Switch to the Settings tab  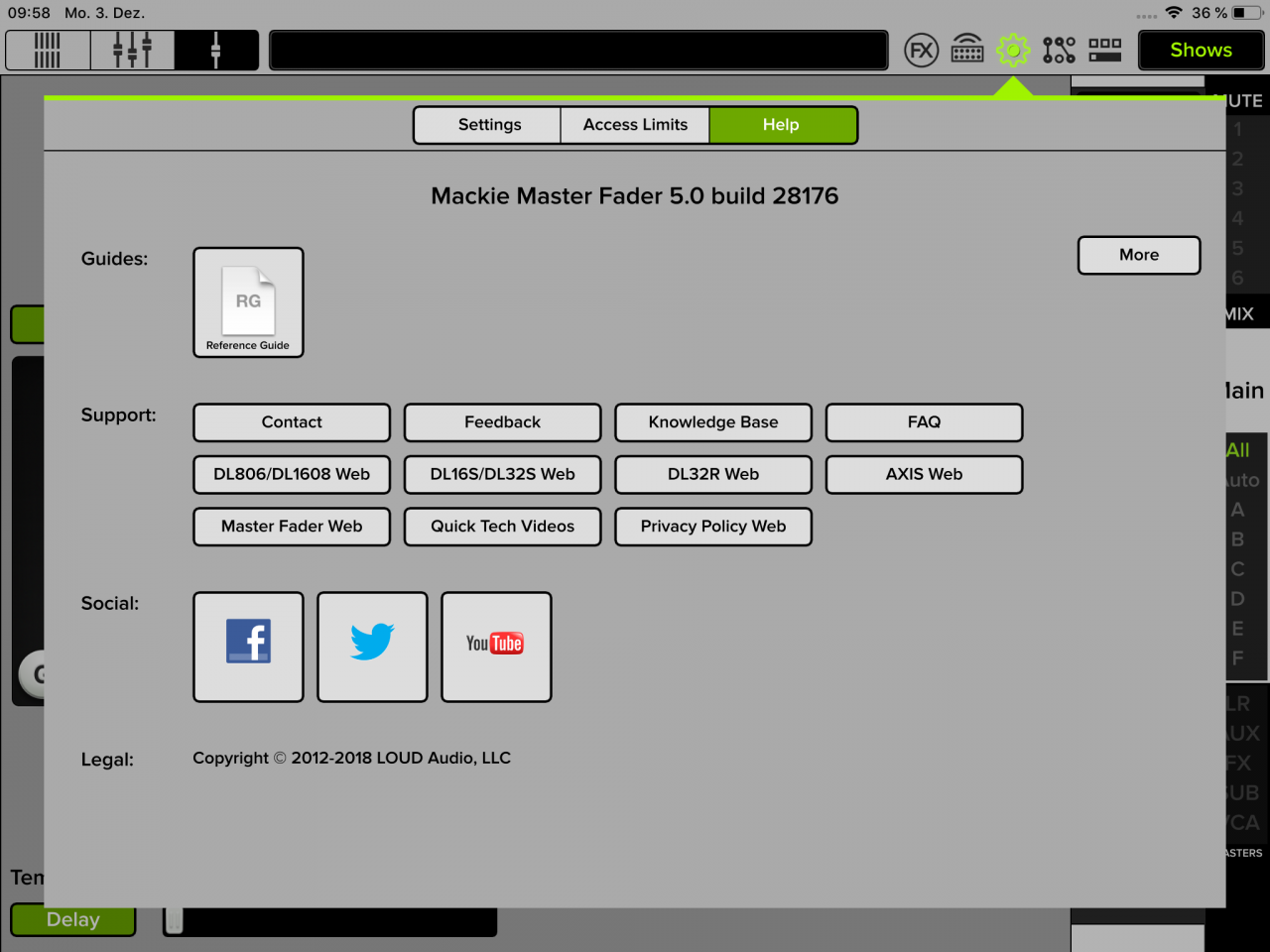coord(489,125)
